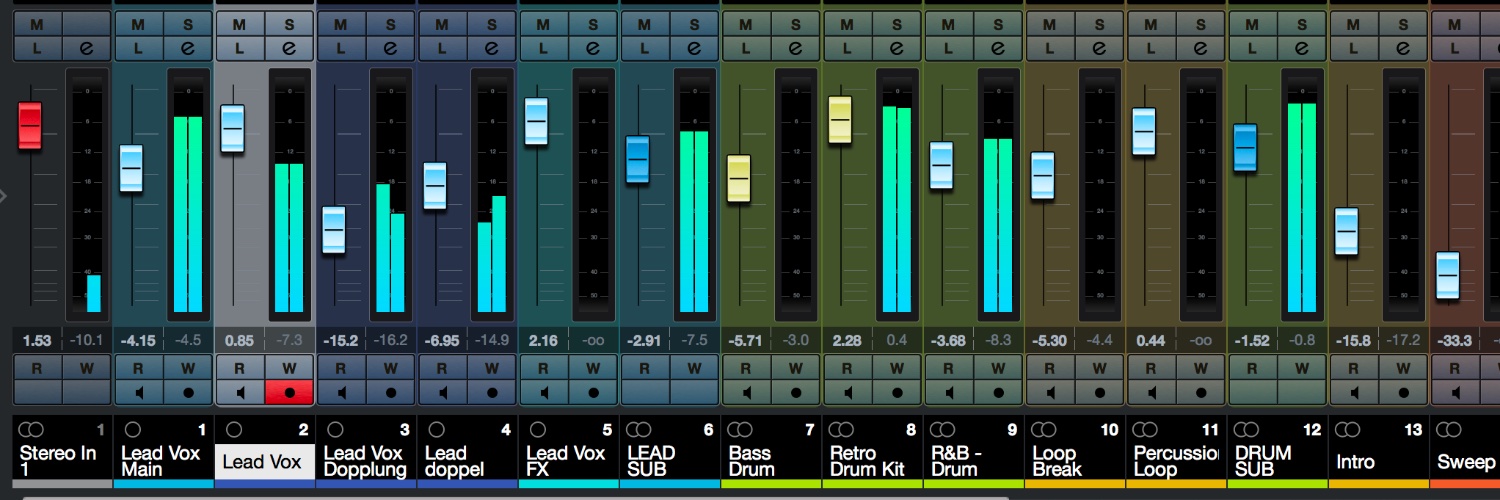Record-enable the Lead doppel channel
Image resolution: width=1500 pixels, height=500 pixels.
(x=492, y=392)
